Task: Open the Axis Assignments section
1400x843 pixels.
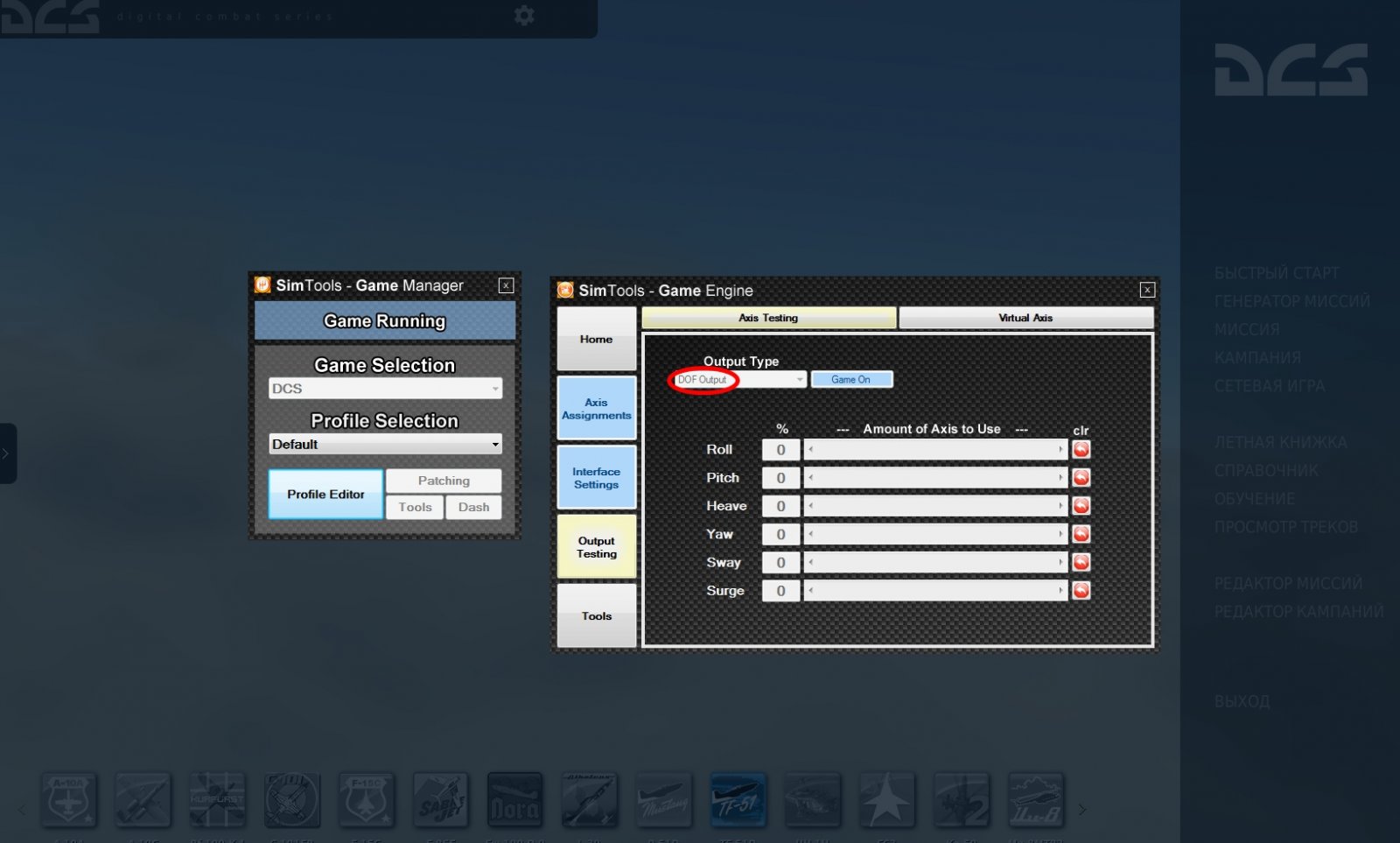Action: pos(597,409)
